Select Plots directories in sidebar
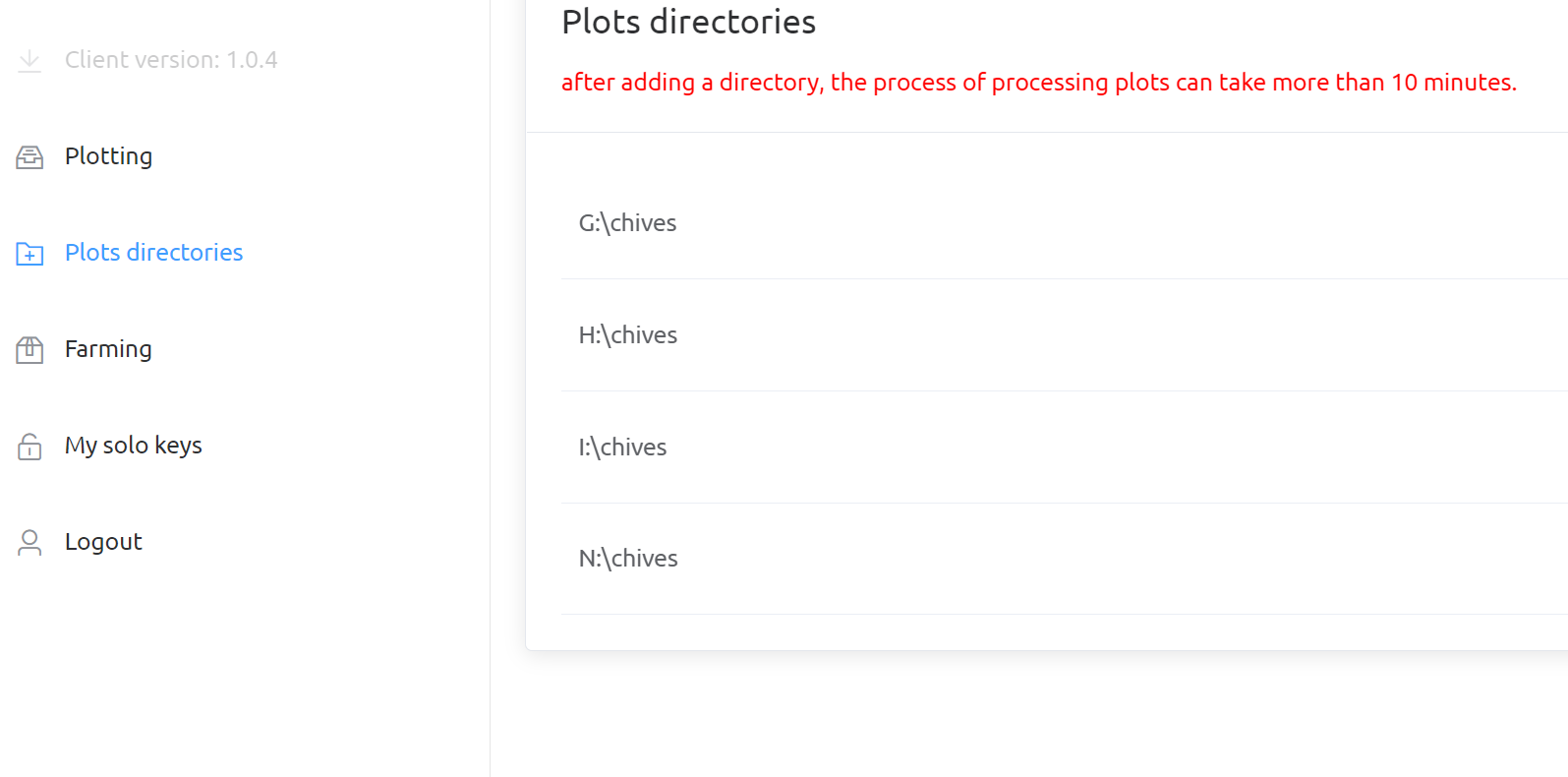The width and height of the screenshot is (1568, 777). [x=153, y=253]
